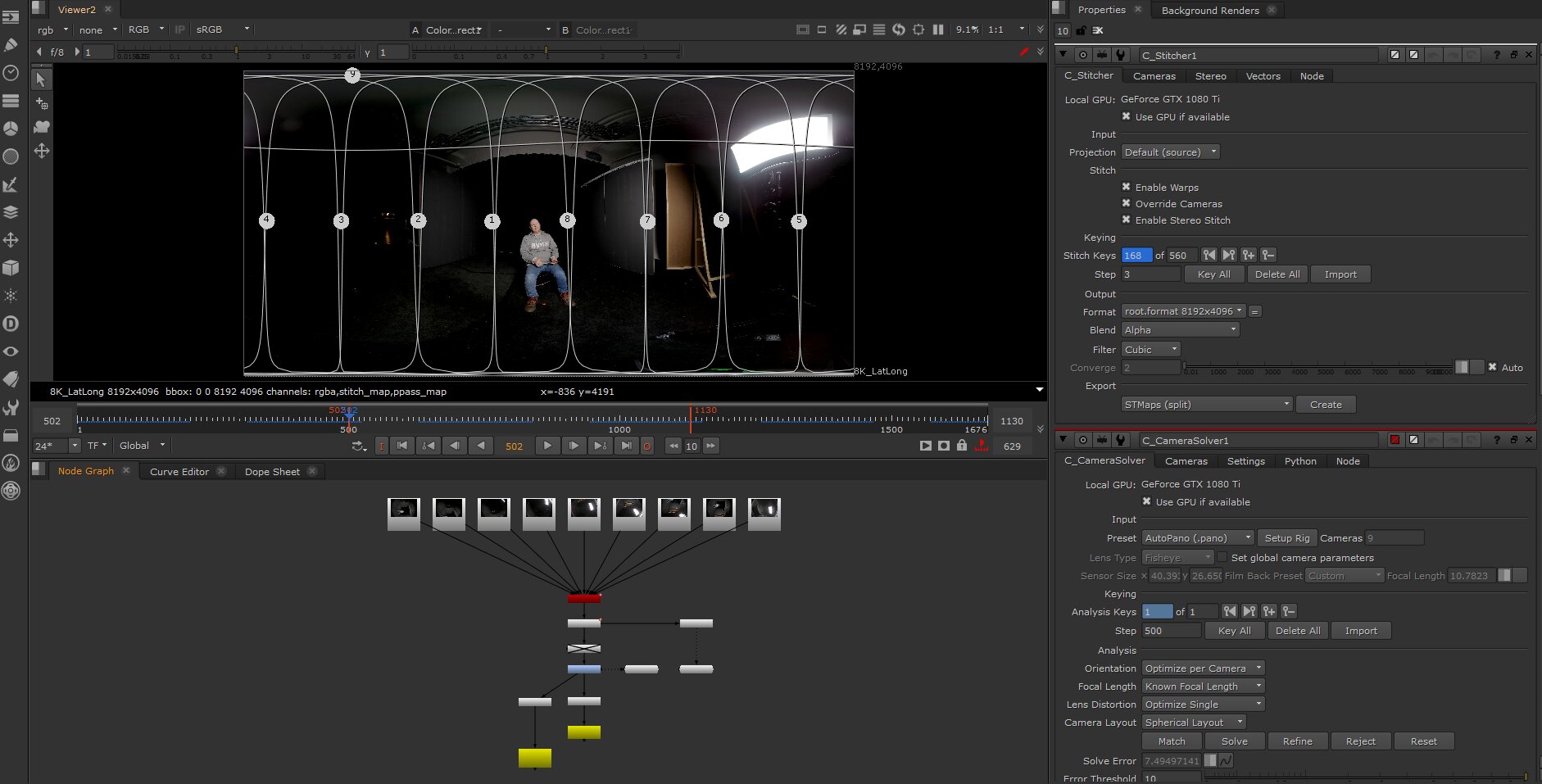This screenshot has height=784, width=1542.
Task: Click the play forward button
Action: click(547, 446)
